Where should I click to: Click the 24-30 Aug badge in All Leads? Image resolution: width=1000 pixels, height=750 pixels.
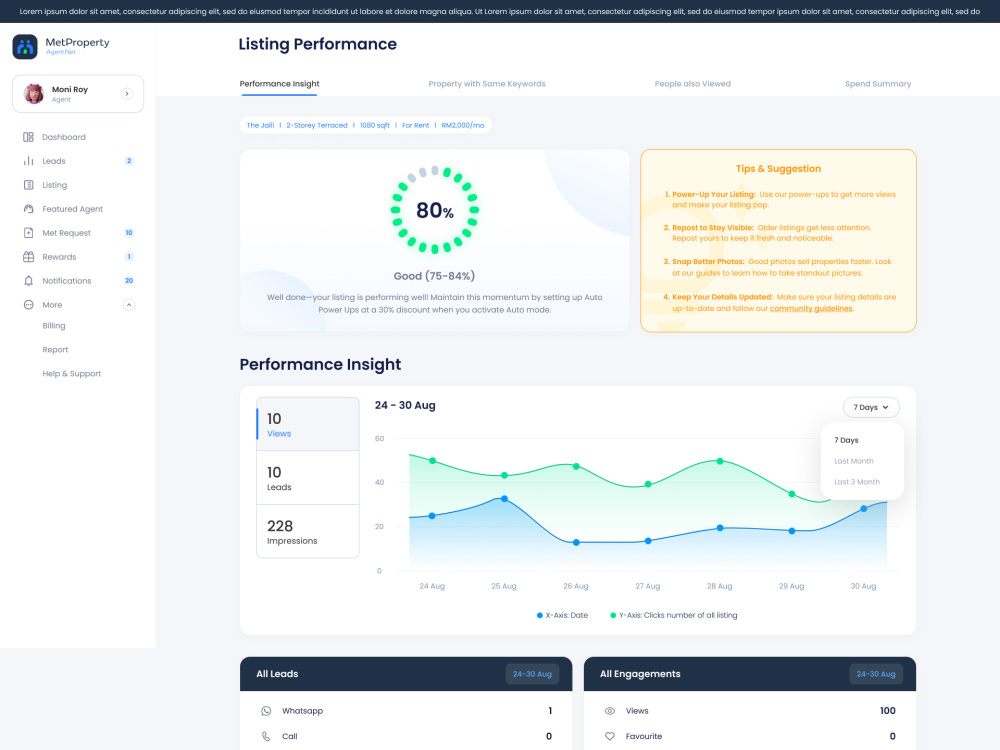pos(532,674)
